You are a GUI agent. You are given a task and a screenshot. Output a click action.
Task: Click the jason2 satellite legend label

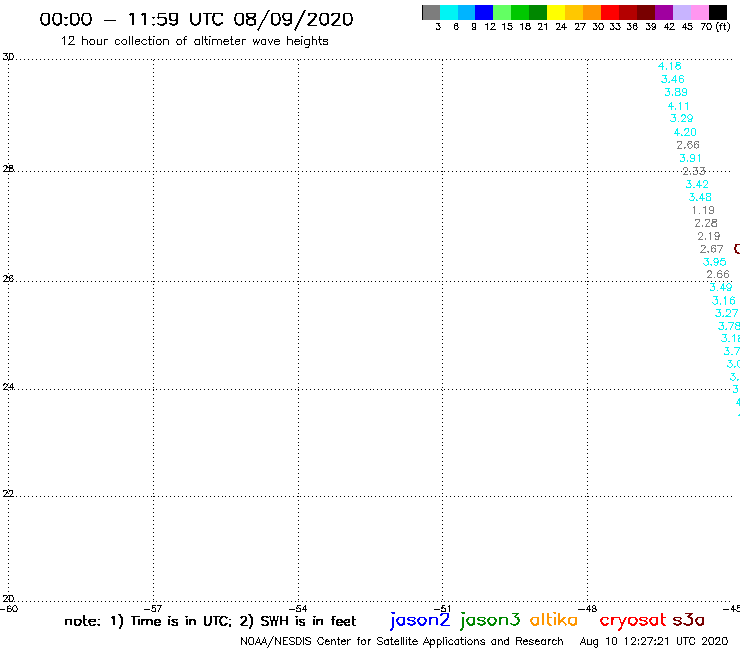point(420,621)
